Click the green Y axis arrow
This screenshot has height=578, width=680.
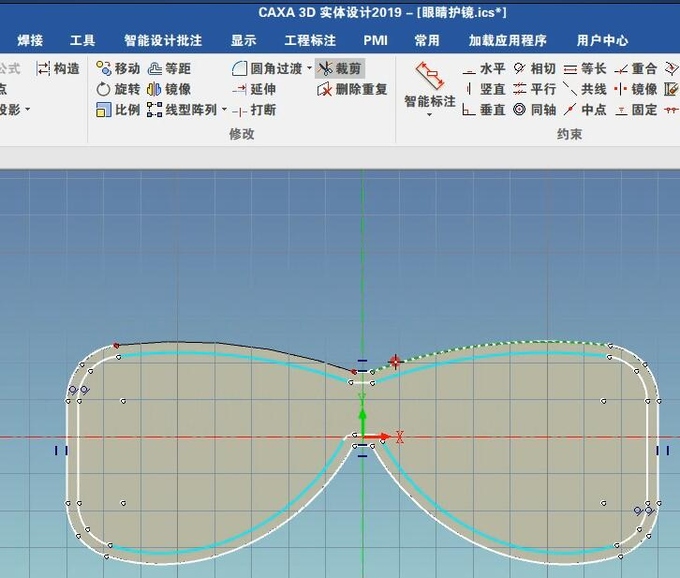click(363, 420)
